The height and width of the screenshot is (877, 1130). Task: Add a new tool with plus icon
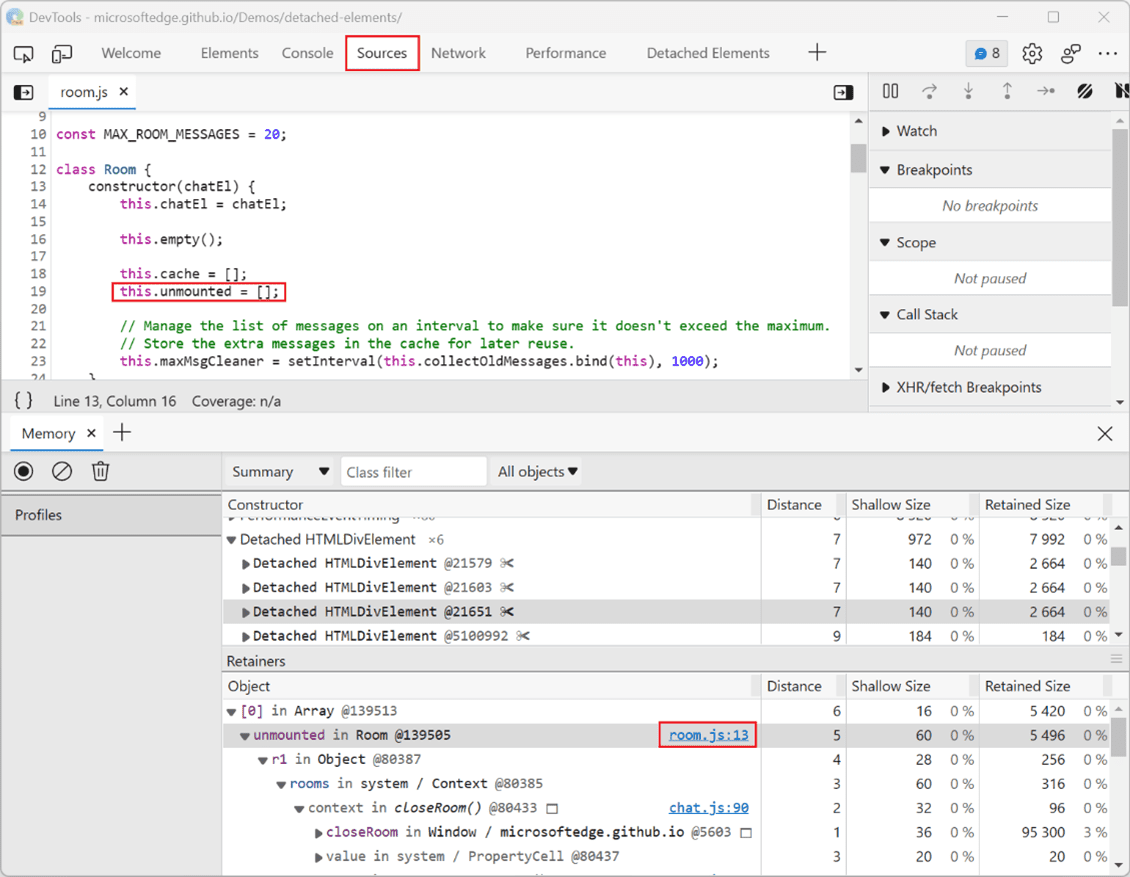(817, 53)
